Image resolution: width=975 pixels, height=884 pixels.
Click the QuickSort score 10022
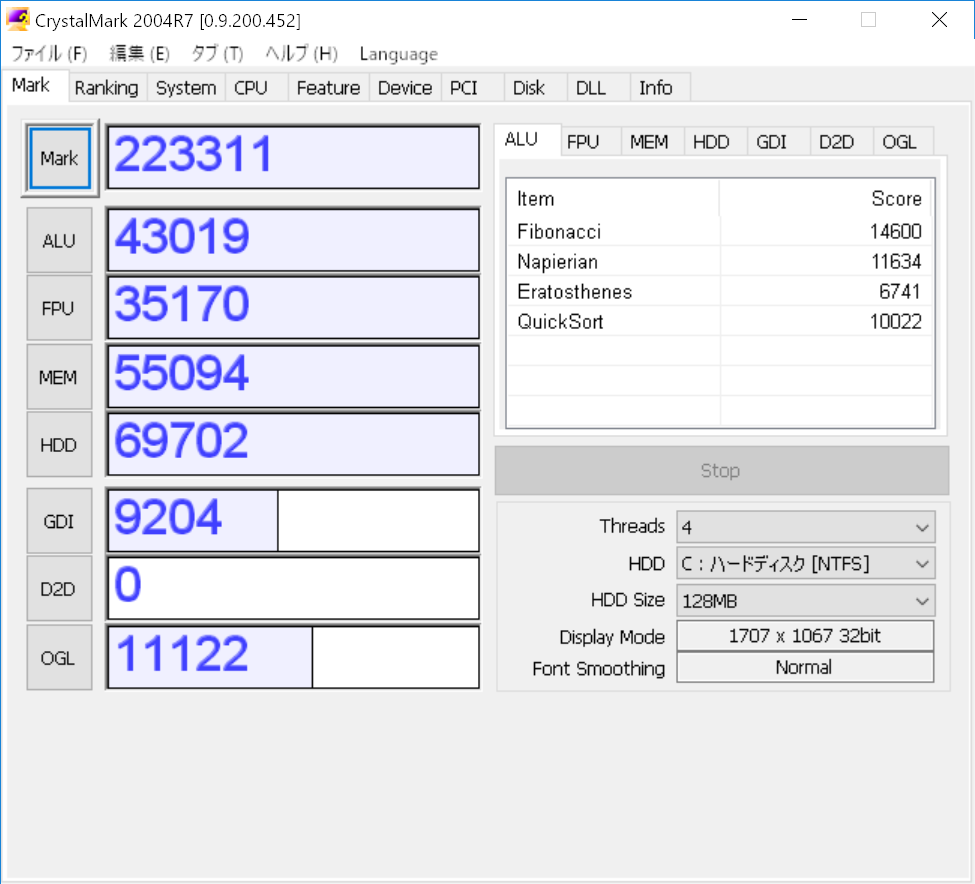(x=895, y=321)
